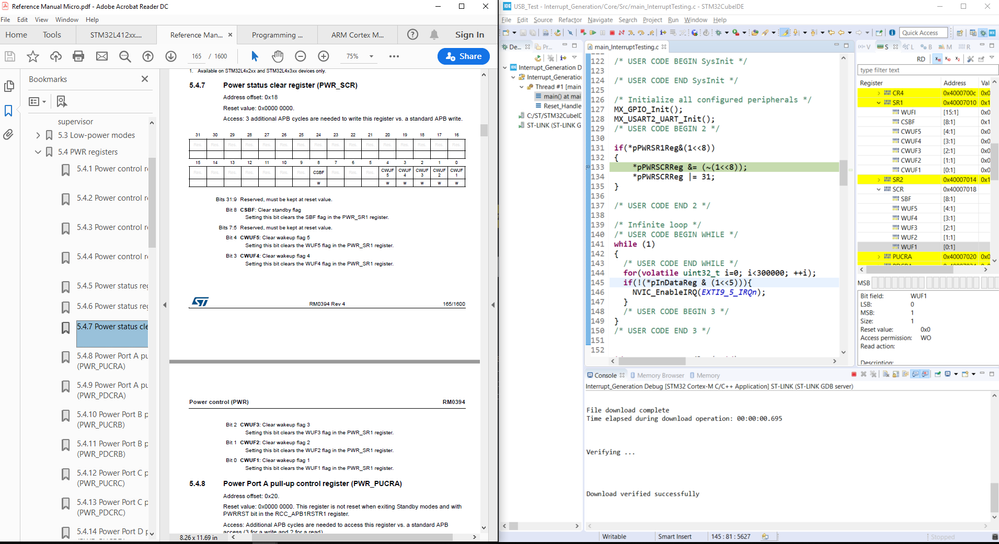The height and width of the screenshot is (544, 999).
Task: Collapse the SR1 register tree node
Action: pos(879,103)
